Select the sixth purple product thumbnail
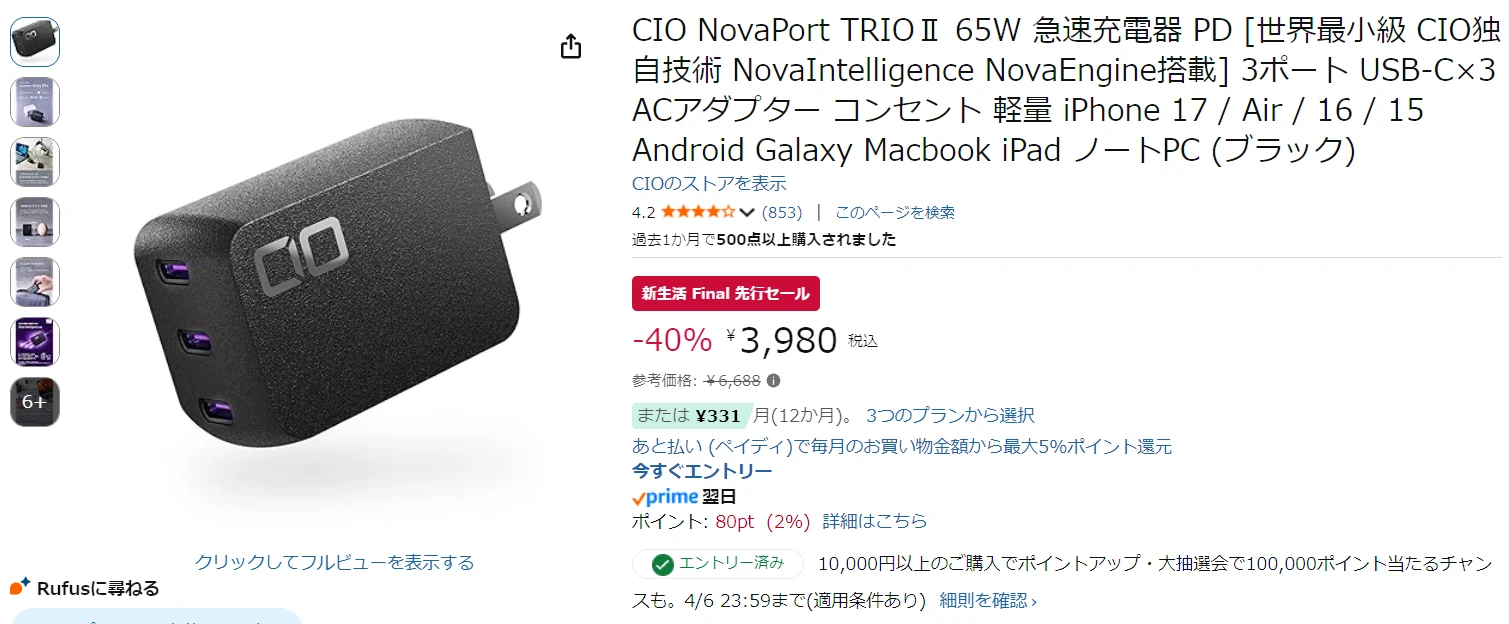Screen dimensions: 1509x624 35,342
